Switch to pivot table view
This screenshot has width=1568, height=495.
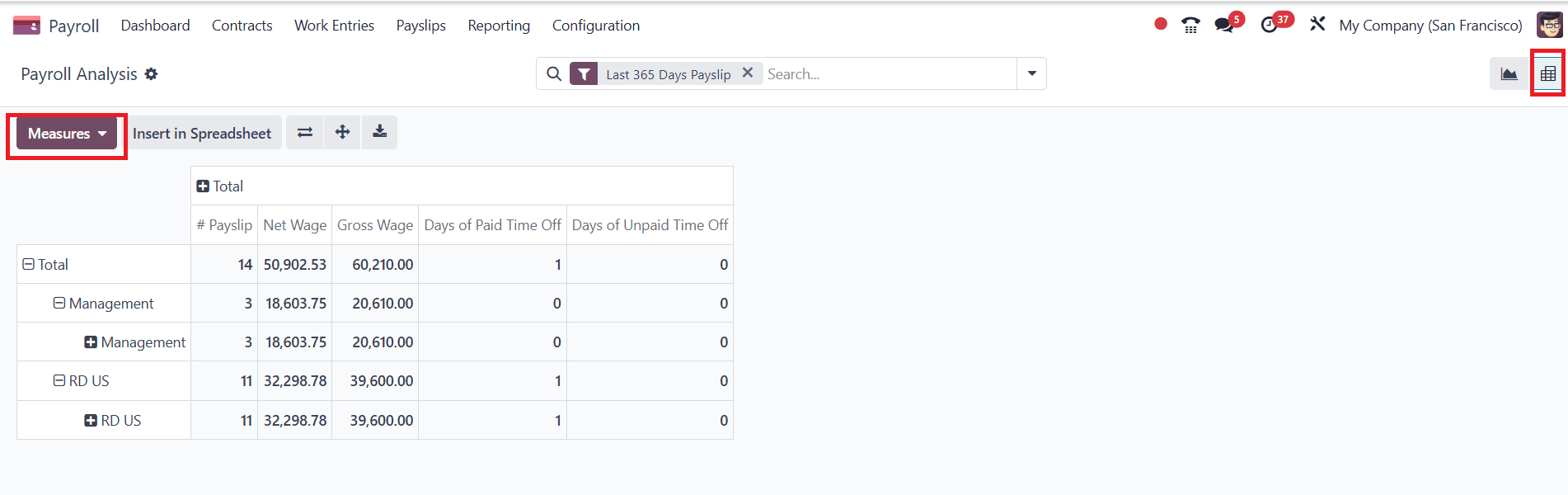tap(1548, 74)
